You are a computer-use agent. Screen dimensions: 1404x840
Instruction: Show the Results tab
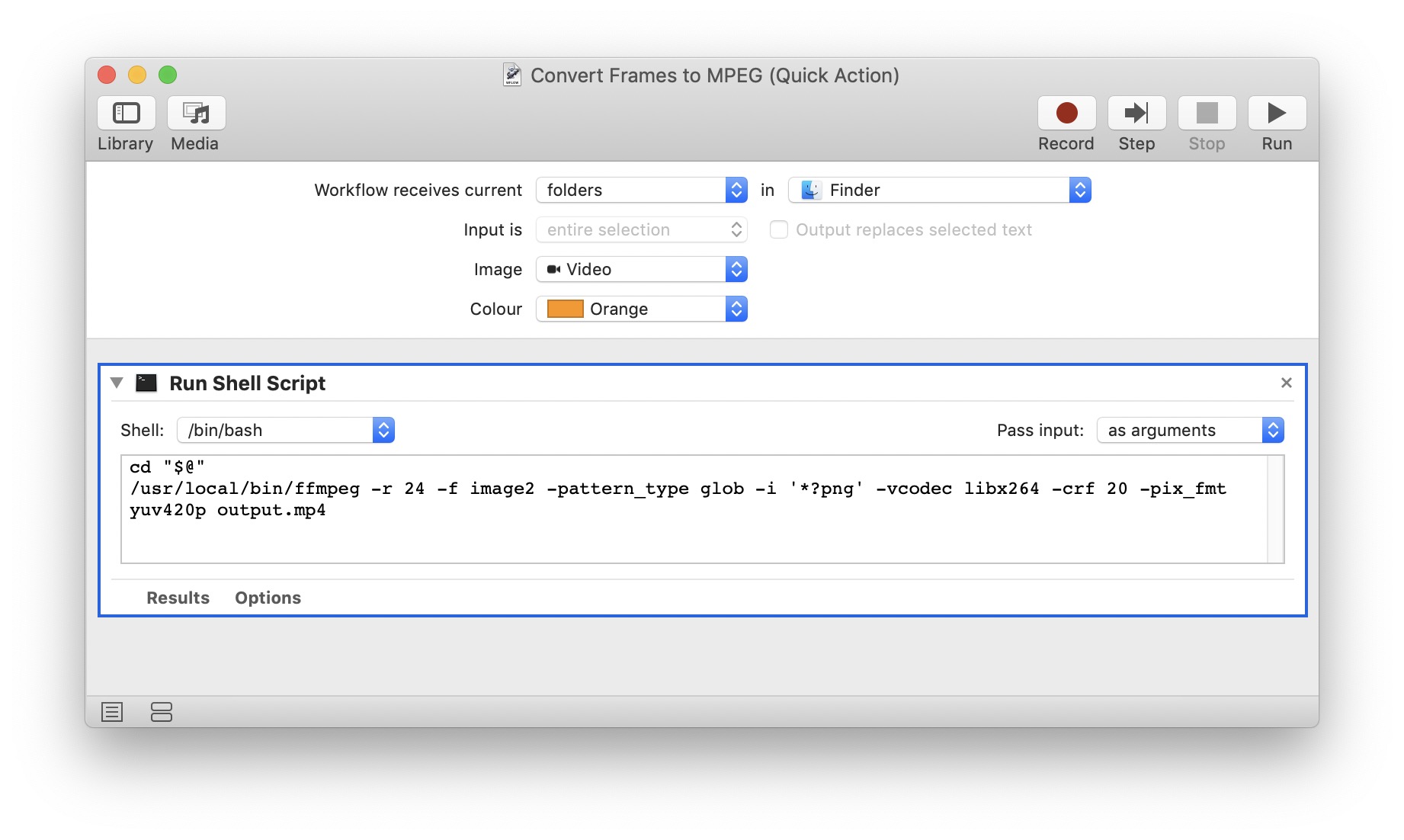[178, 598]
